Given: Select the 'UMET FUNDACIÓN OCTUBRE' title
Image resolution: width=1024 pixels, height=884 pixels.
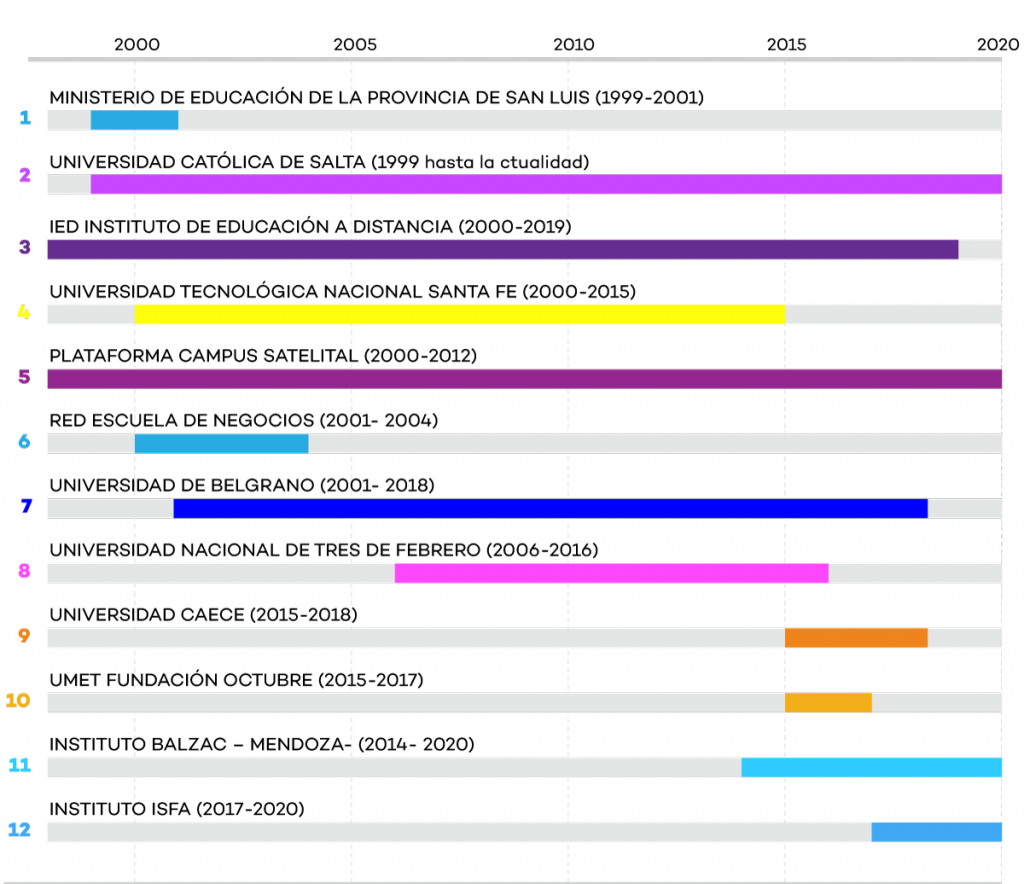Looking at the screenshot, I should click(x=181, y=680).
